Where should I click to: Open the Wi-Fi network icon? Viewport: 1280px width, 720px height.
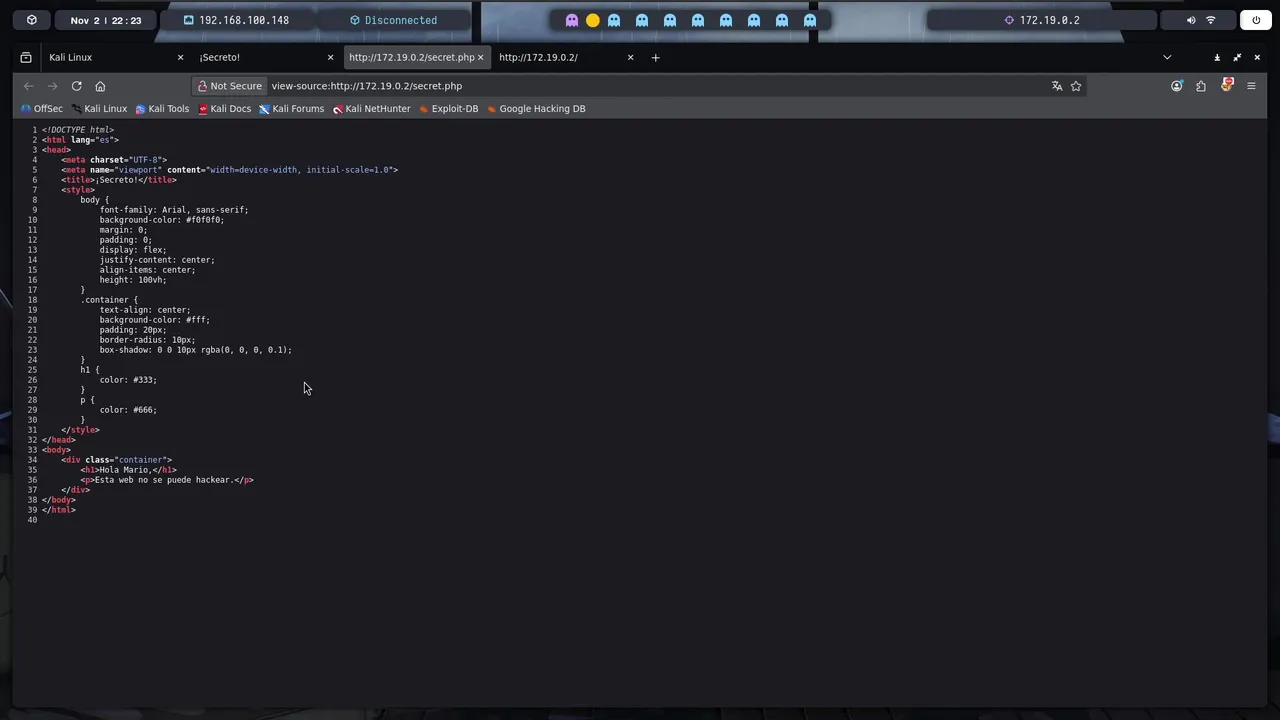[1211, 20]
